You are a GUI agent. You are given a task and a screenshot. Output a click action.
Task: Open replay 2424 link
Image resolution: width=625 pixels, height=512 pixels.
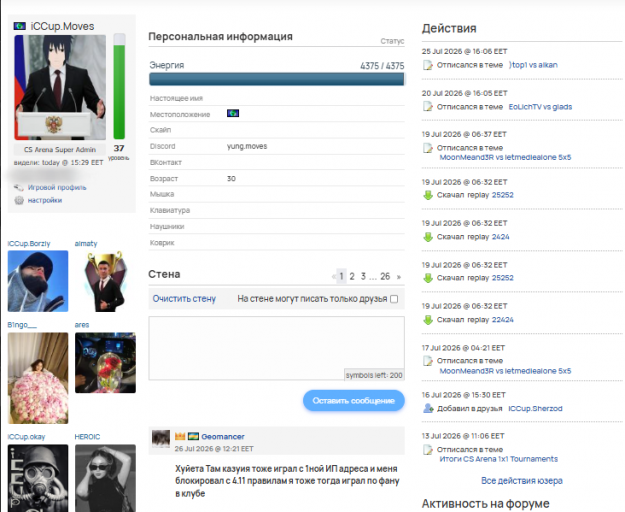[x=501, y=237]
